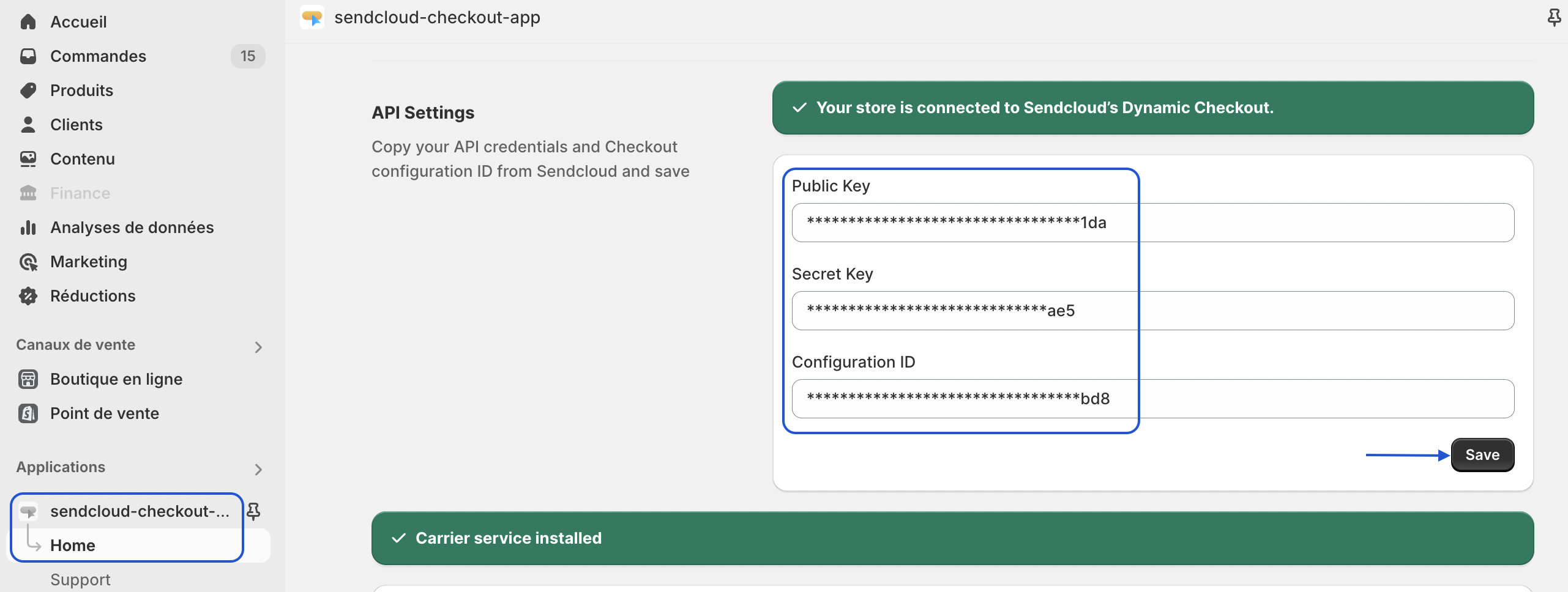This screenshot has height=592, width=1568.
Task: Select the Produits tag icon
Action: click(28, 91)
